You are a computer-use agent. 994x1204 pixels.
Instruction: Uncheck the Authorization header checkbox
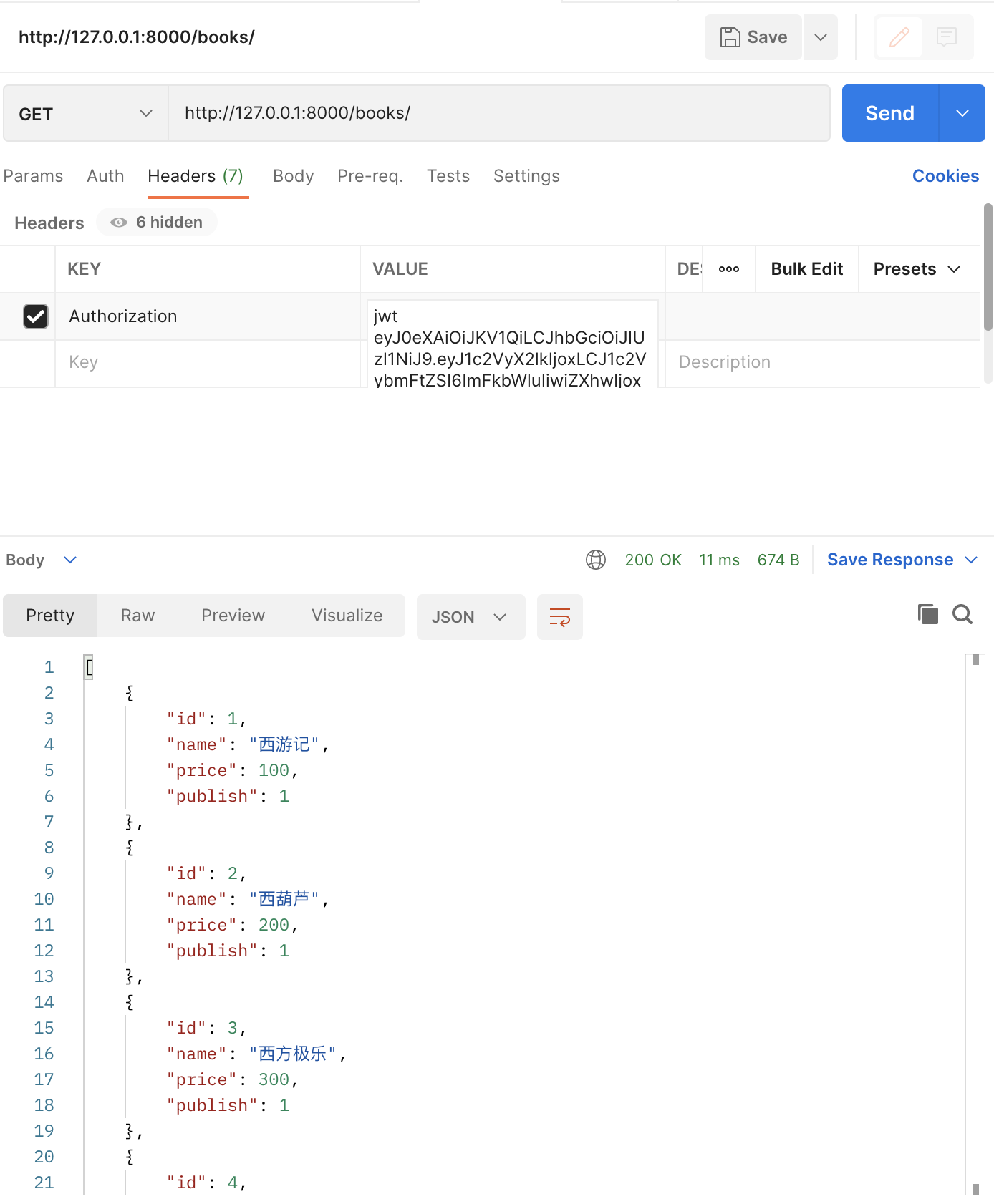click(36, 316)
